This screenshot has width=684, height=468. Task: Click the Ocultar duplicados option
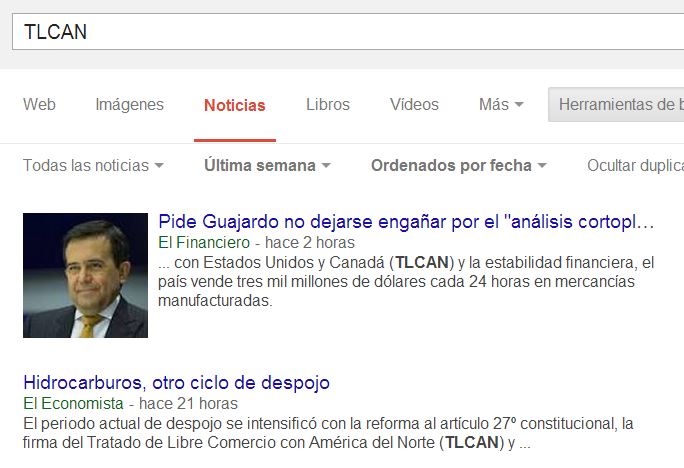[636, 166]
